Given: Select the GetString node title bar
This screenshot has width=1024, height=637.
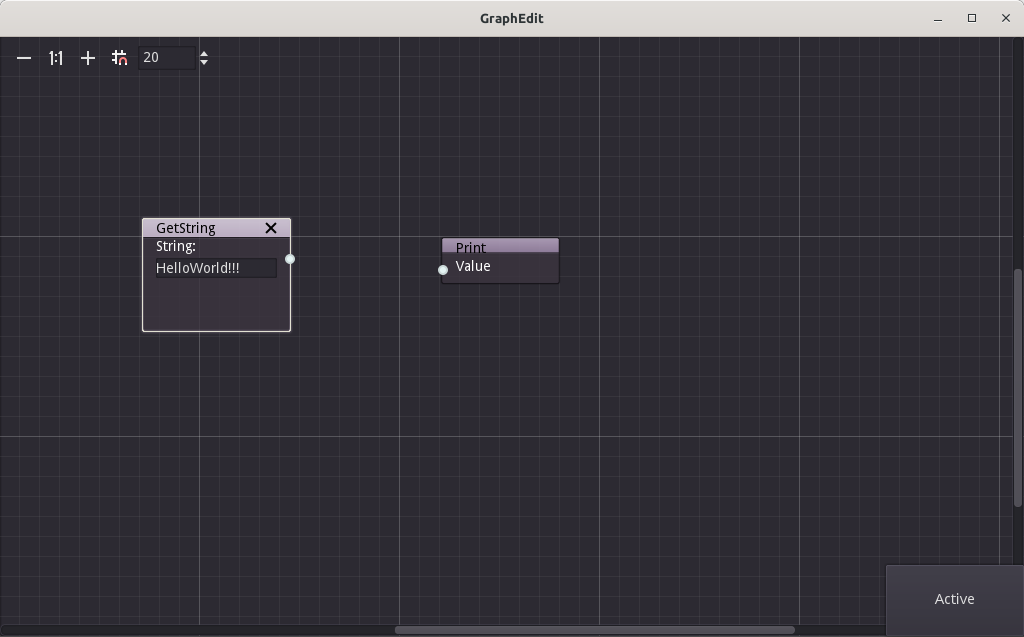Looking at the screenshot, I should point(200,227).
